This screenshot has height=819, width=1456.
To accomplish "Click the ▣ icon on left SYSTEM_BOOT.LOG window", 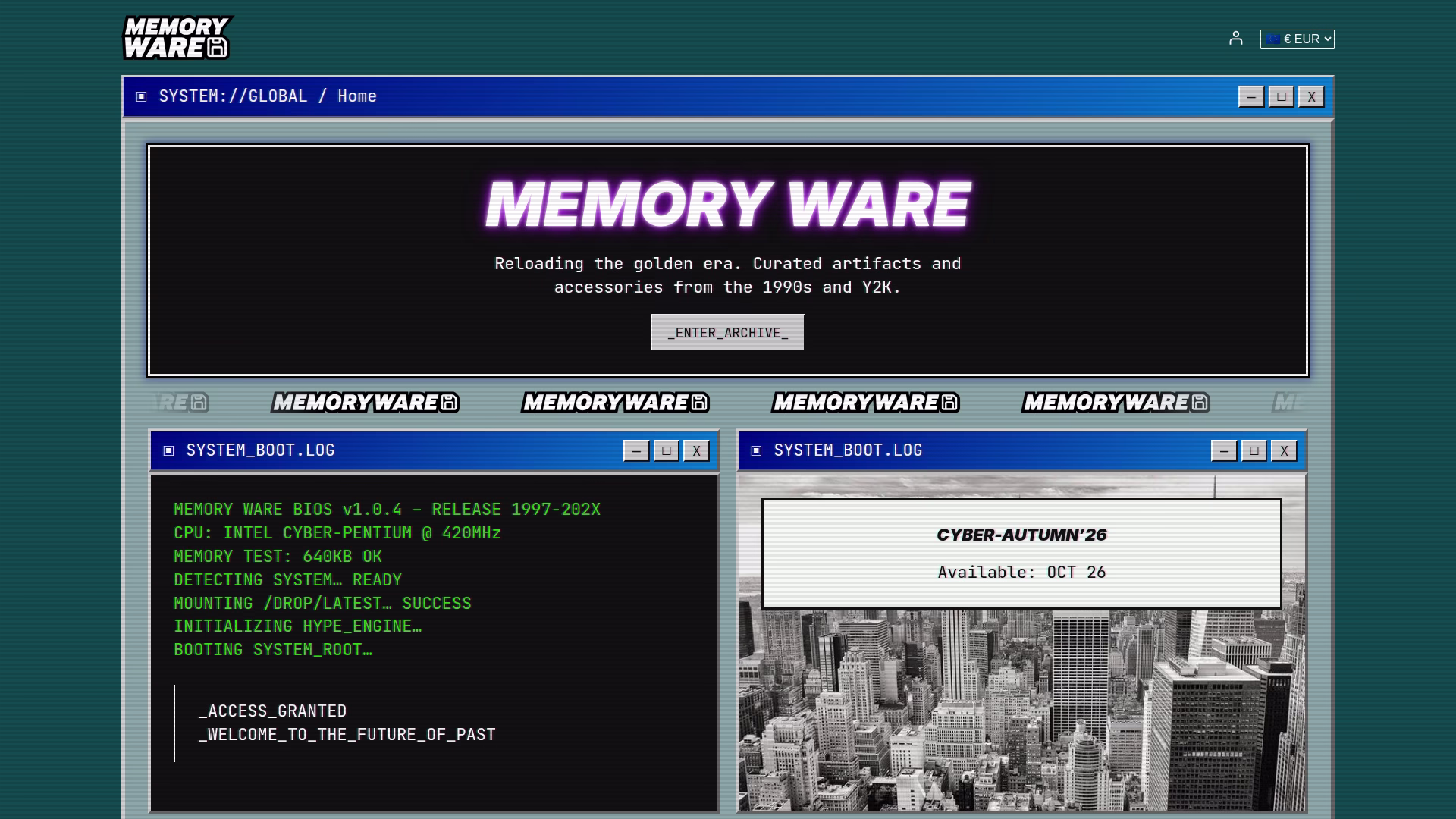I will 168,450.
